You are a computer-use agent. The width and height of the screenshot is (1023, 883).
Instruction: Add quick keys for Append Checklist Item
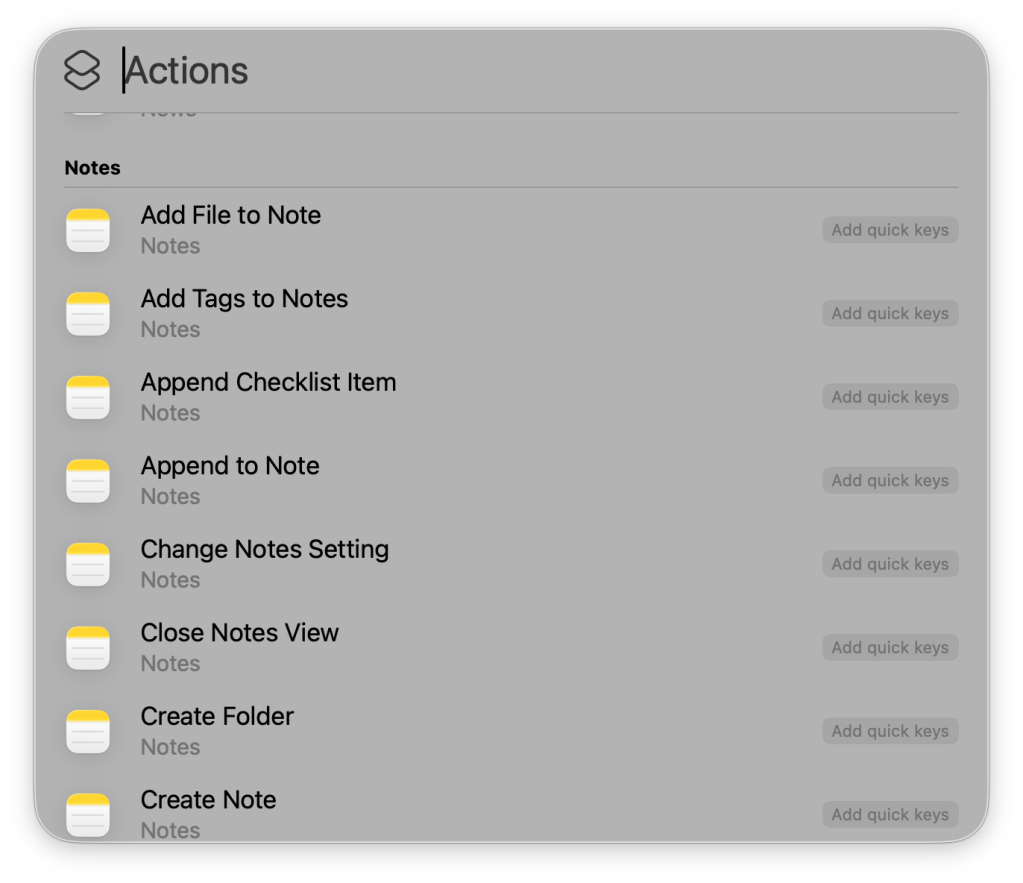(x=889, y=397)
